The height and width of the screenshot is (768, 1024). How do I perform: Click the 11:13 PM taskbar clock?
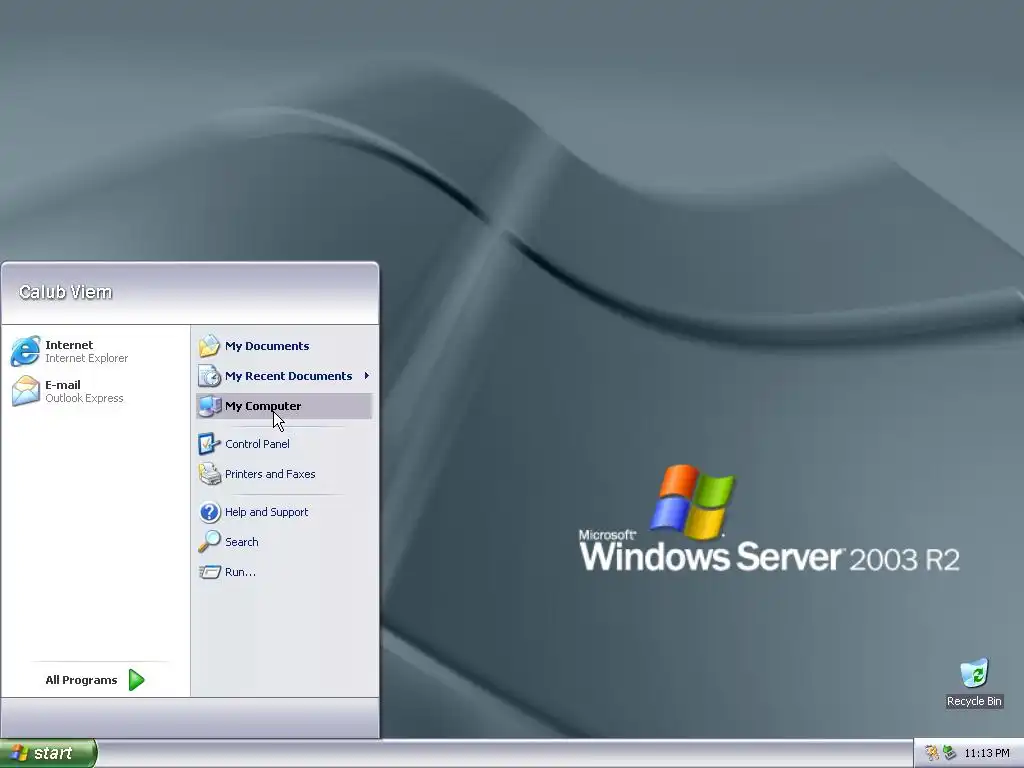pos(987,753)
